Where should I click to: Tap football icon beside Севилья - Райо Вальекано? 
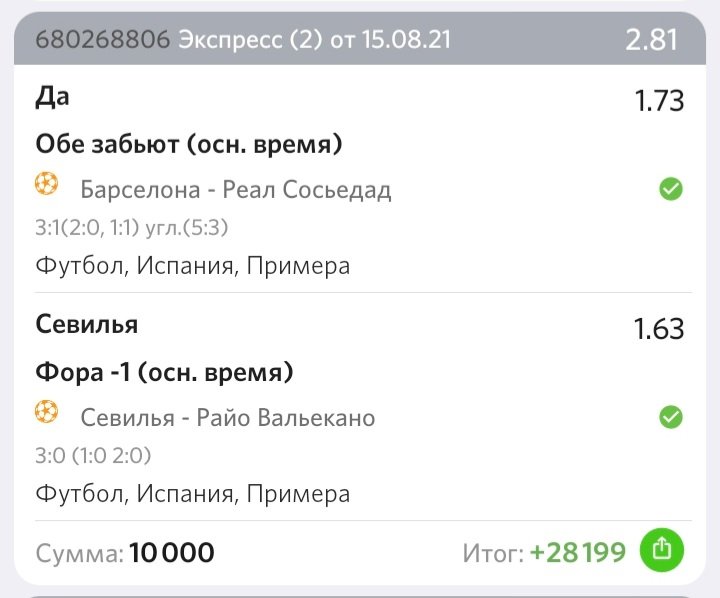[46, 412]
